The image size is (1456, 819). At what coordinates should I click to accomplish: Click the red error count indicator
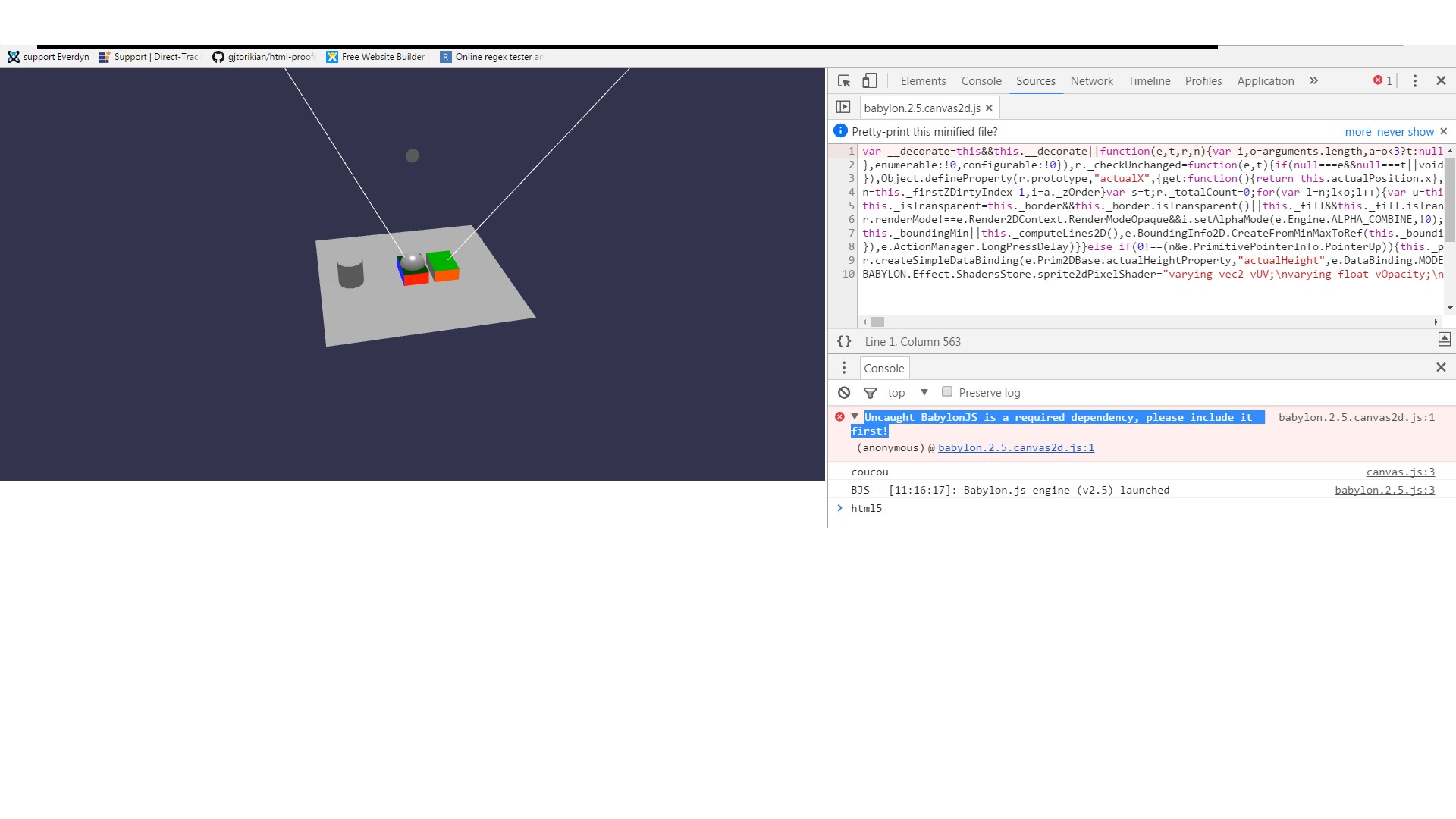[1382, 80]
